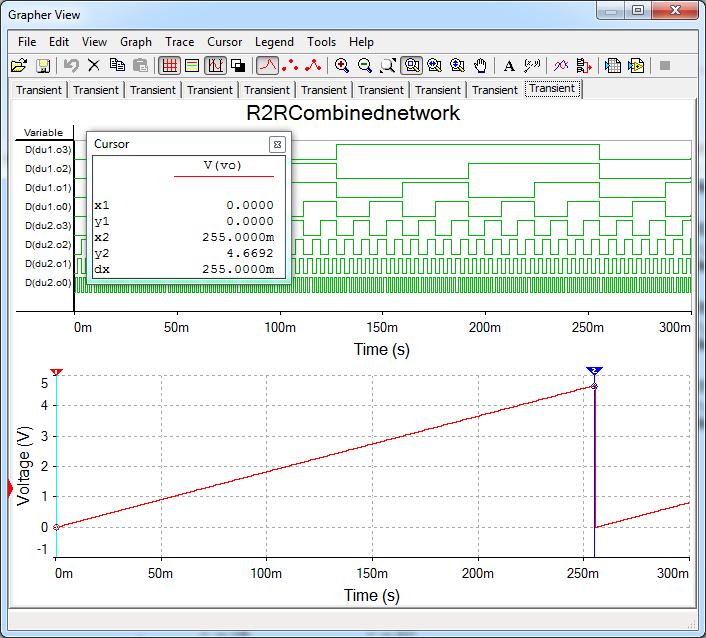This screenshot has width=706, height=638.
Task: Click the Paste toolbar icon
Action: pyautogui.click(x=140, y=66)
